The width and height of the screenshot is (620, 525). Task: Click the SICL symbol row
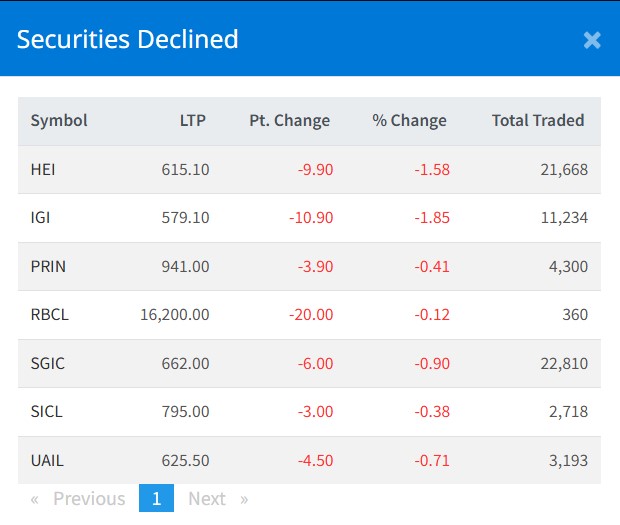point(46,411)
